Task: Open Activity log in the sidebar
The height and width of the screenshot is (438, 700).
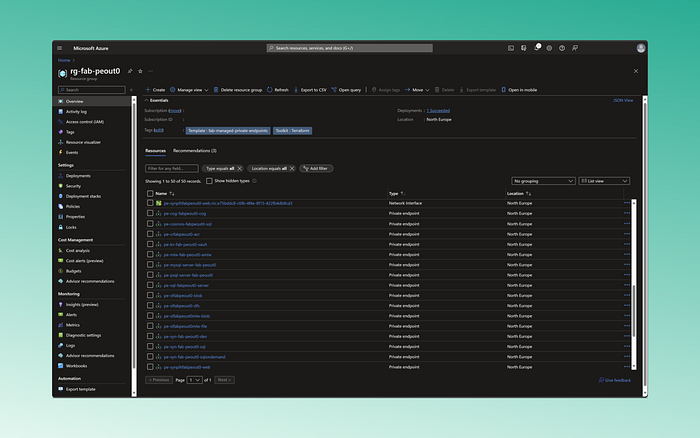Action: coord(76,112)
